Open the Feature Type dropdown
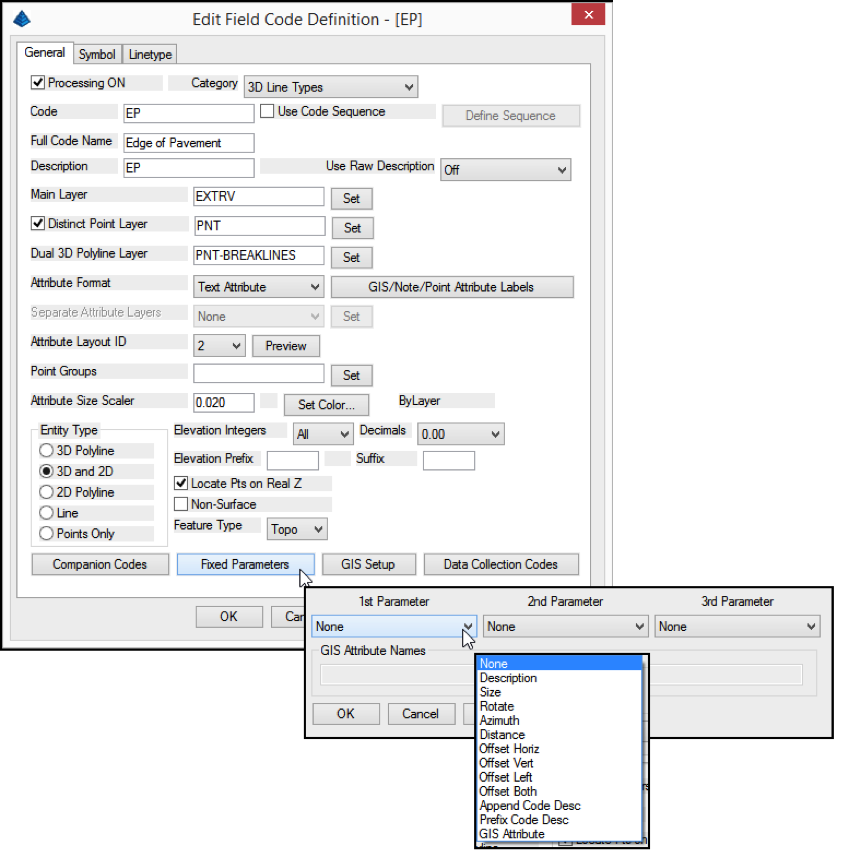This screenshot has width=866, height=863. coord(297,529)
